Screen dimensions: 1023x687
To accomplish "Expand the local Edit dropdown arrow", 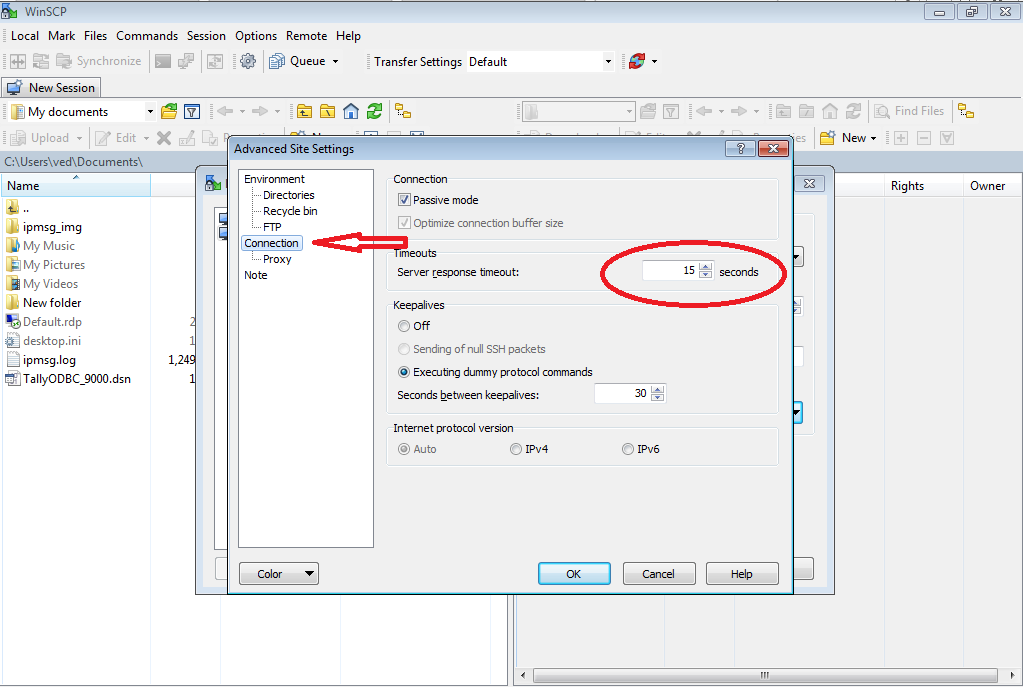I will pos(146,138).
